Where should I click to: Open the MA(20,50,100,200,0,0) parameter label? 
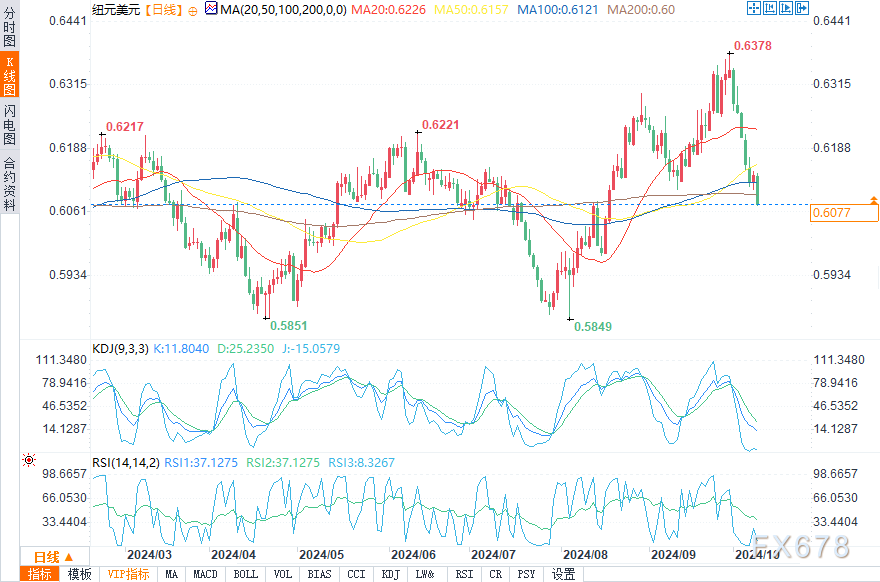283,10
